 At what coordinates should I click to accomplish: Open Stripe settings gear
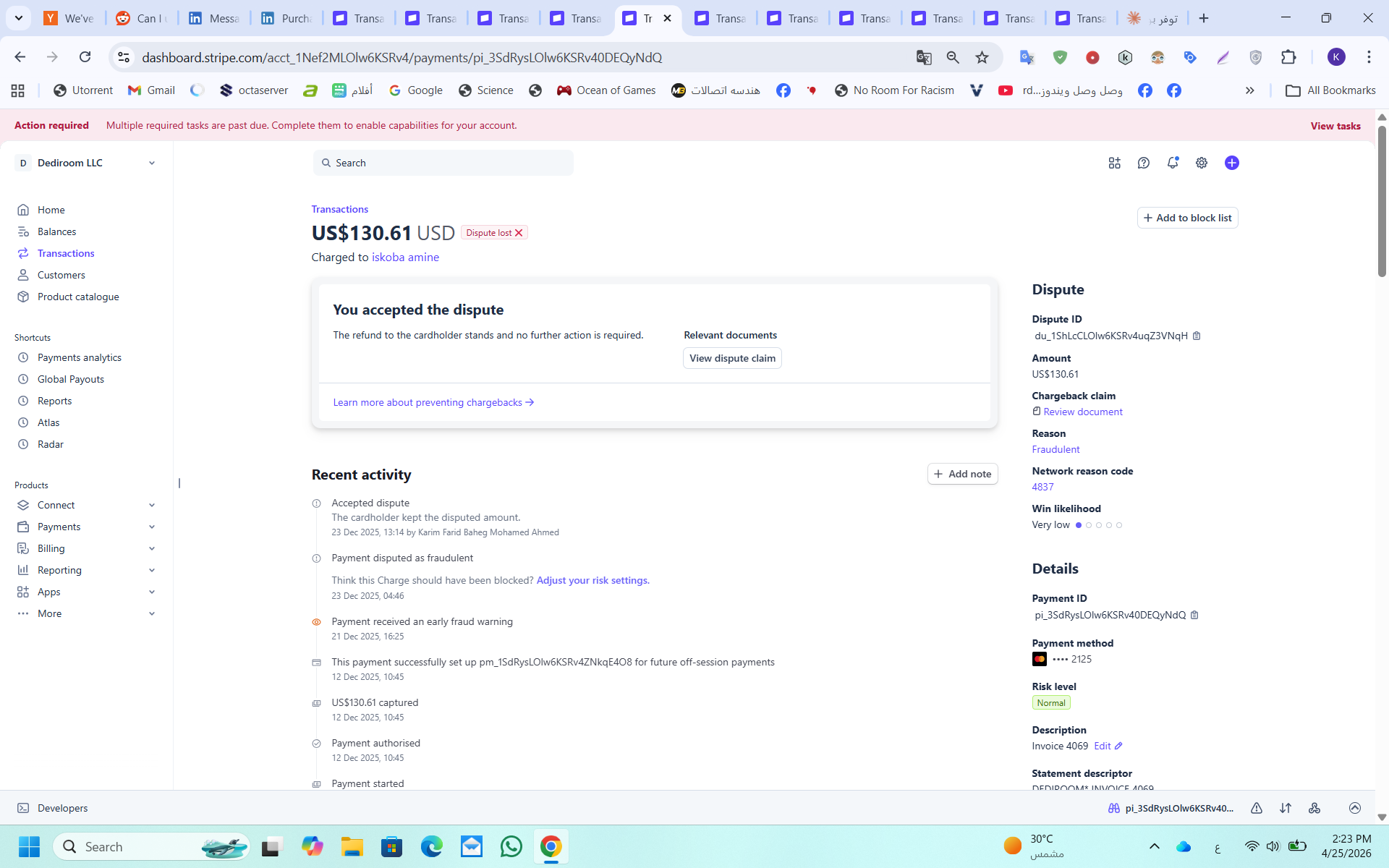coord(1202,163)
